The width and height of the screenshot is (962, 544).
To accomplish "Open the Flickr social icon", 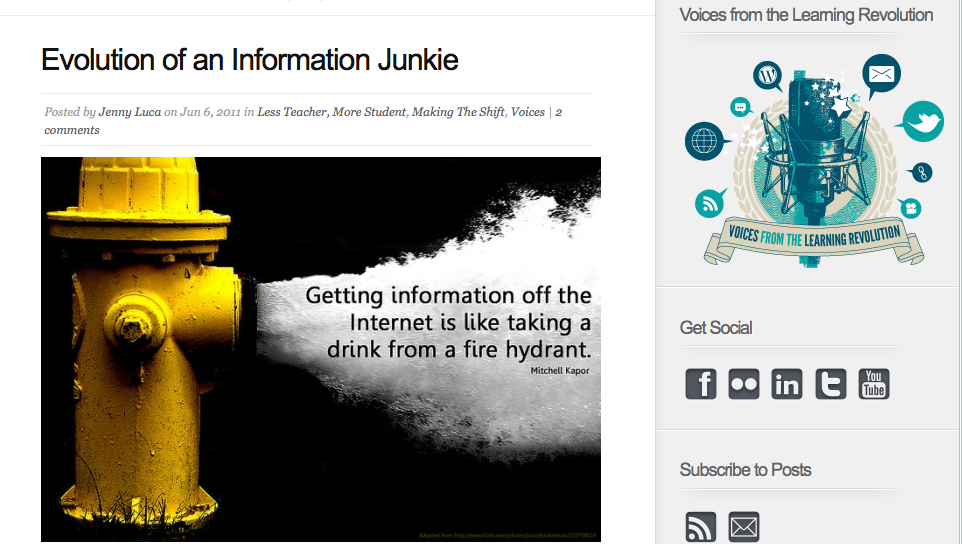I will (744, 384).
